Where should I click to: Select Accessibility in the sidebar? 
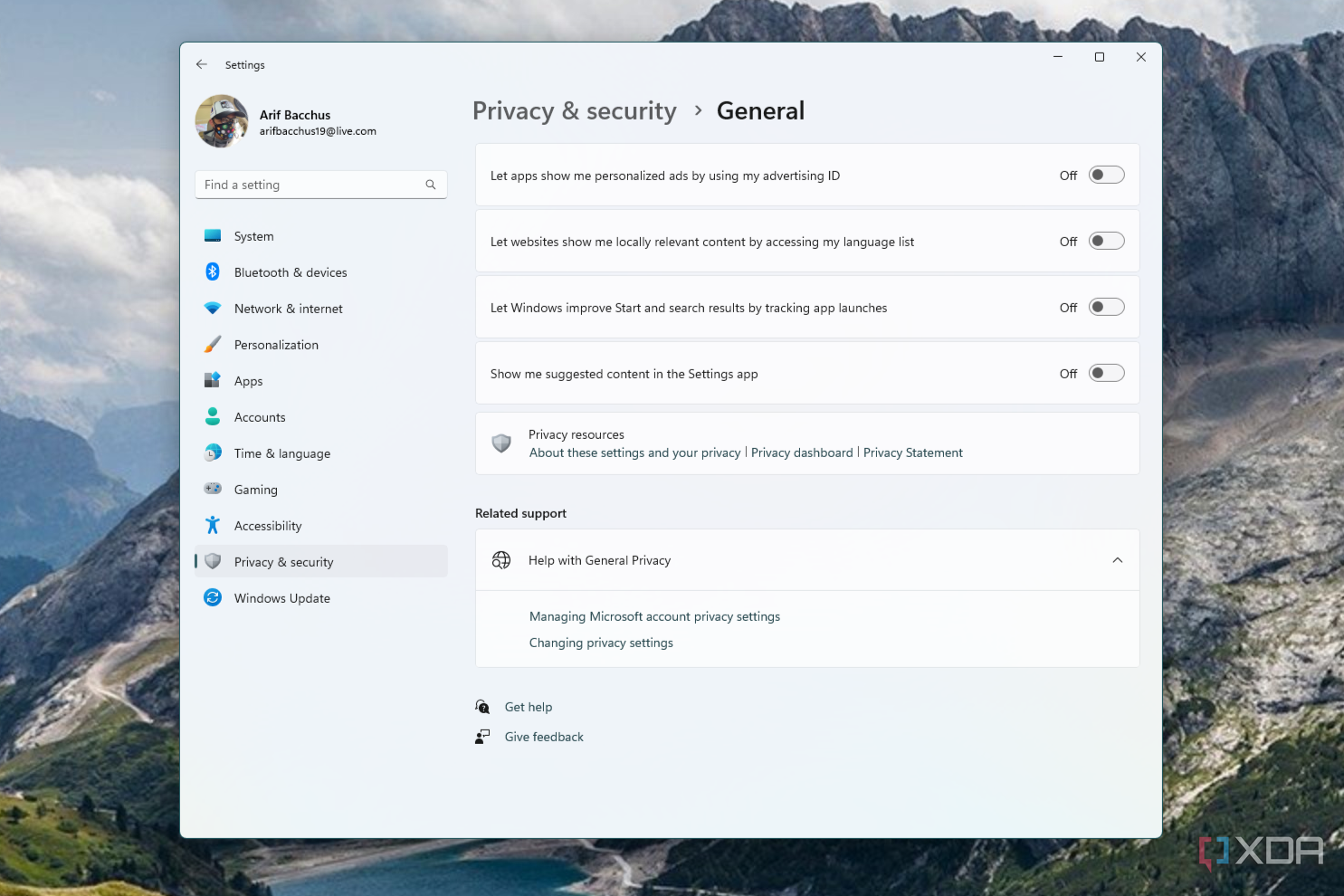click(x=320, y=526)
